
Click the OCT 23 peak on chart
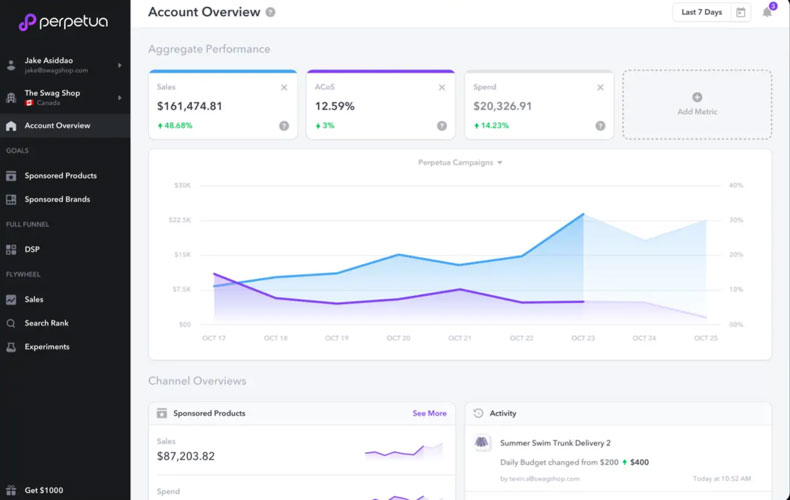click(583, 214)
